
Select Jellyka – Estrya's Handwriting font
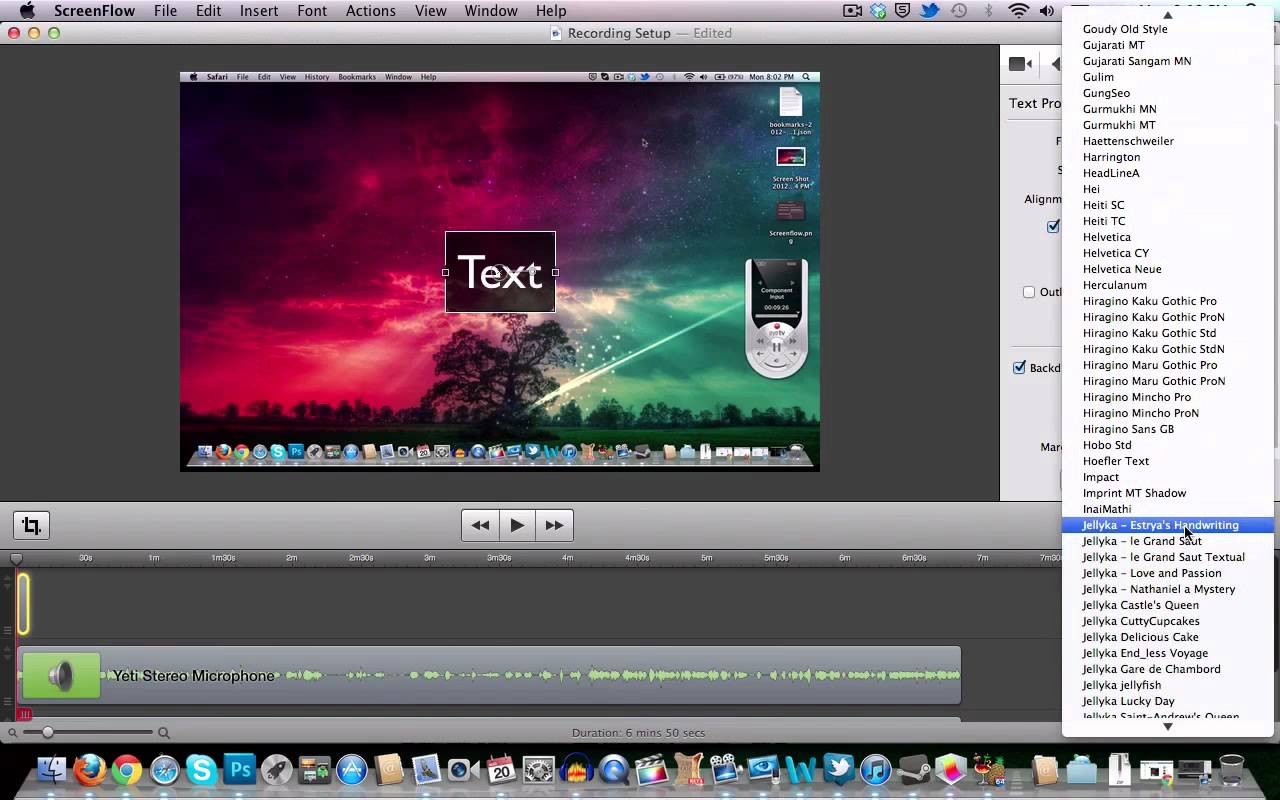1167,525
